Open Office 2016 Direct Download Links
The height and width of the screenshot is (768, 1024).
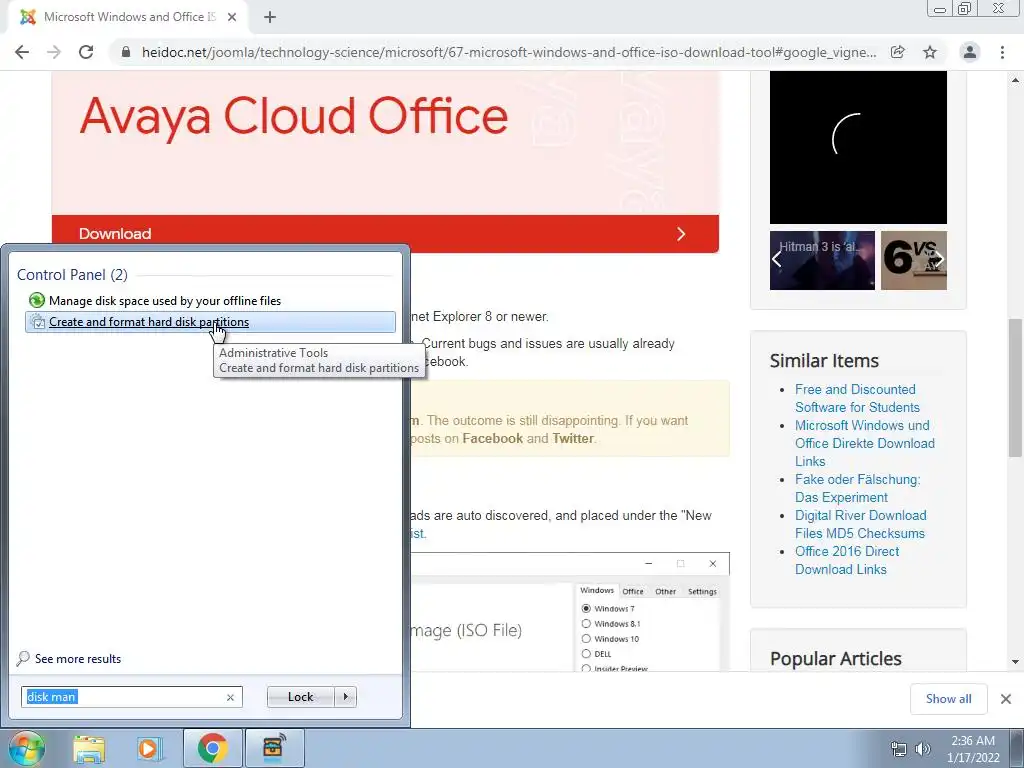click(x=847, y=560)
